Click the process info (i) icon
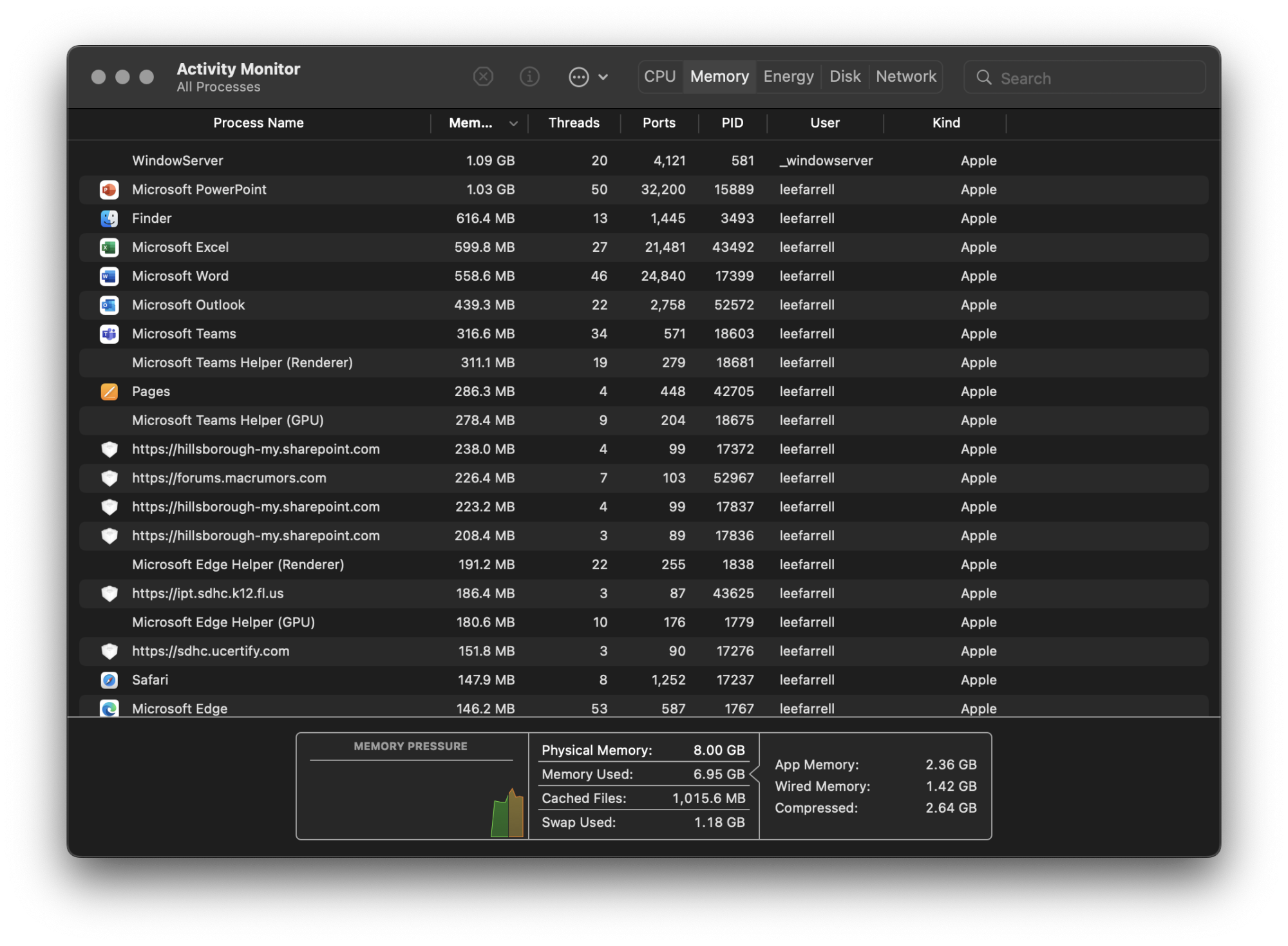The height and width of the screenshot is (946, 1288). [529, 77]
